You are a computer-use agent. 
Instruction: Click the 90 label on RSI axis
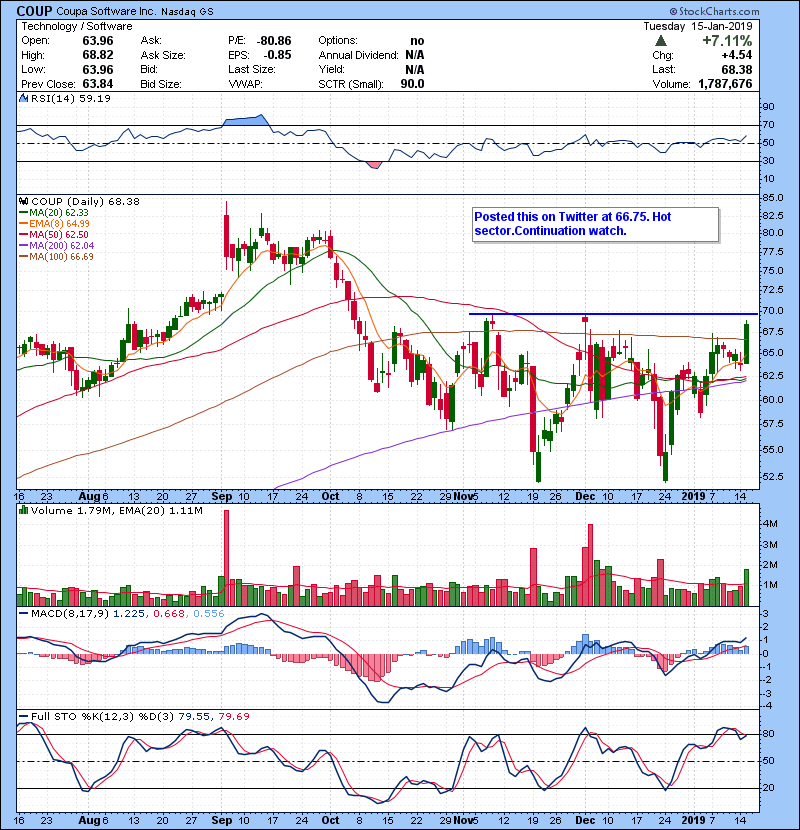tap(768, 106)
